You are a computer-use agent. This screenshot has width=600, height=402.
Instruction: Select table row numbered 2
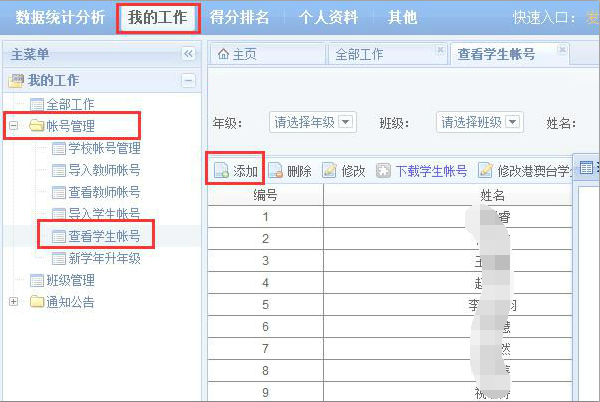point(390,239)
